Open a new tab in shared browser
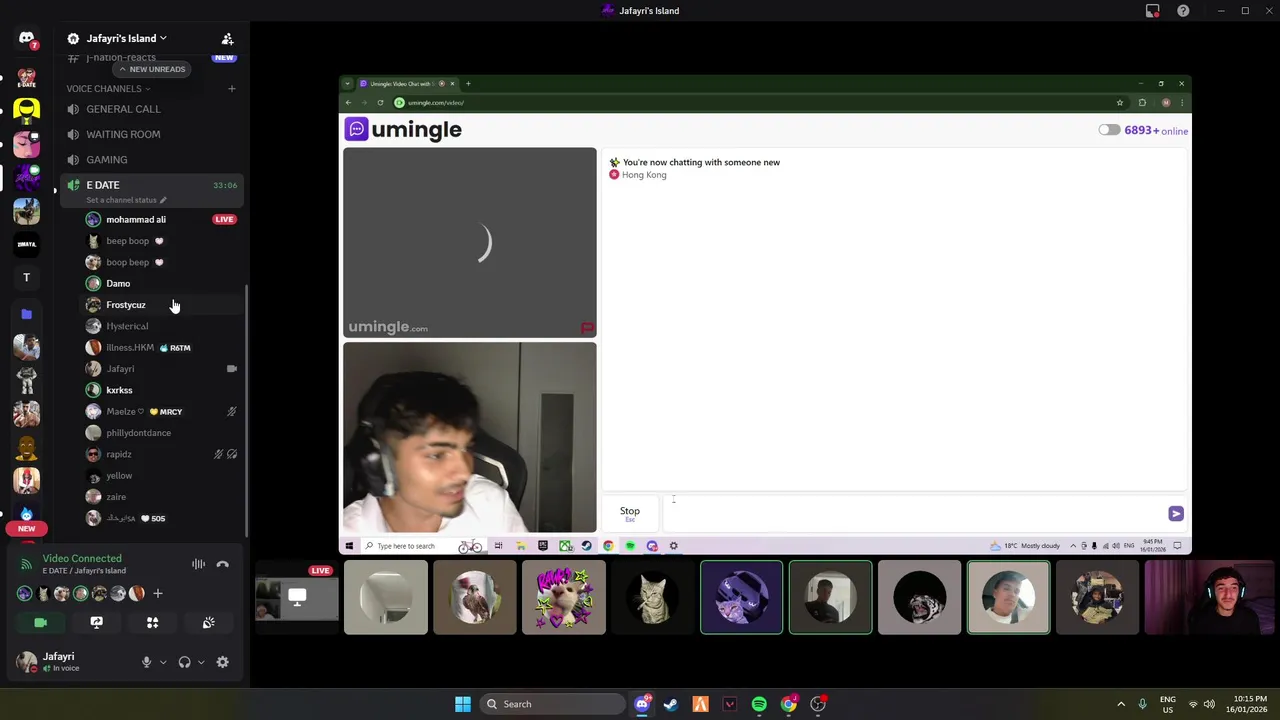Viewport: 1280px width, 720px height. pyautogui.click(x=468, y=84)
